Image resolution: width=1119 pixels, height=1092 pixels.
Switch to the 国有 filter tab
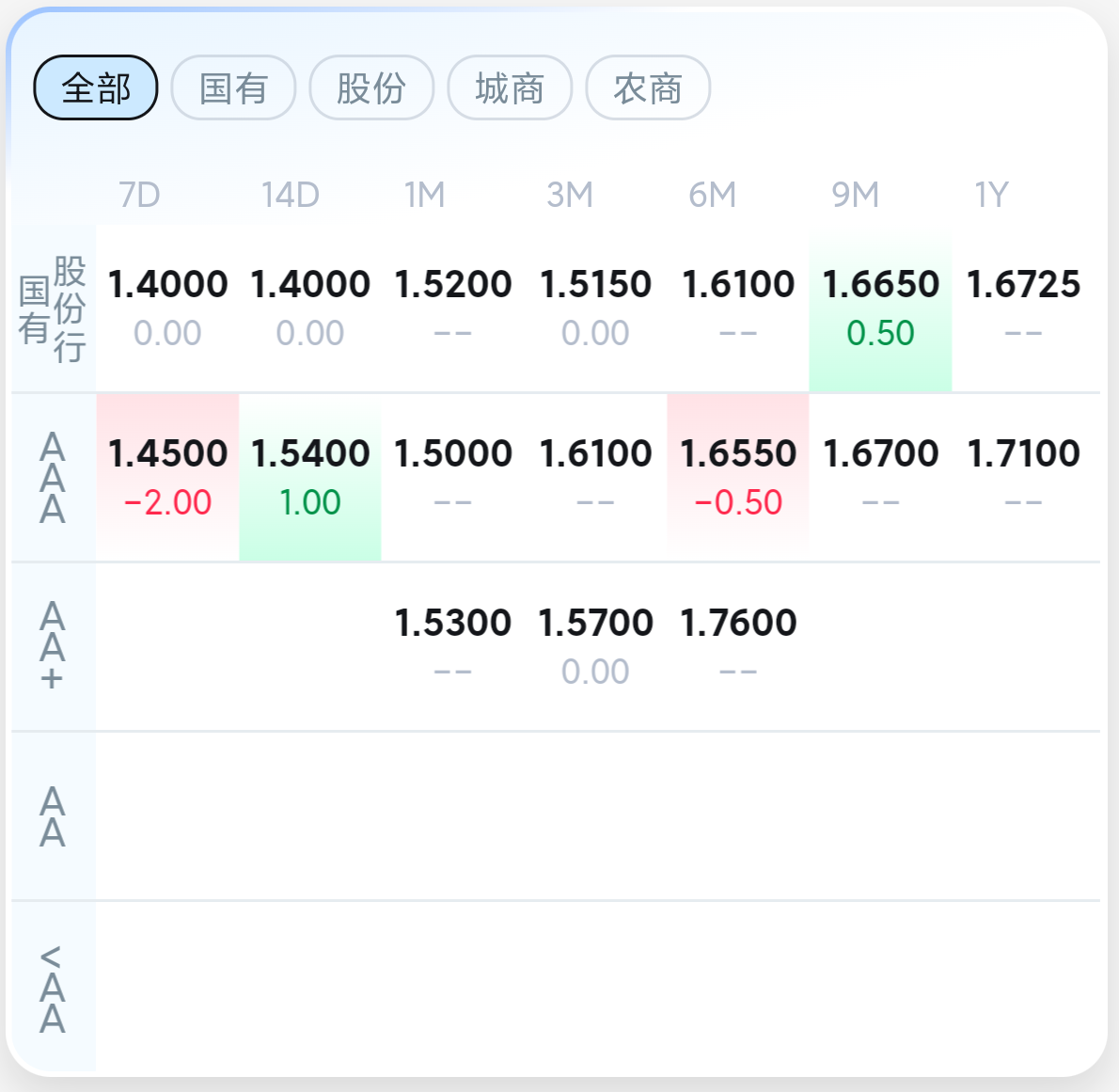coord(233,88)
